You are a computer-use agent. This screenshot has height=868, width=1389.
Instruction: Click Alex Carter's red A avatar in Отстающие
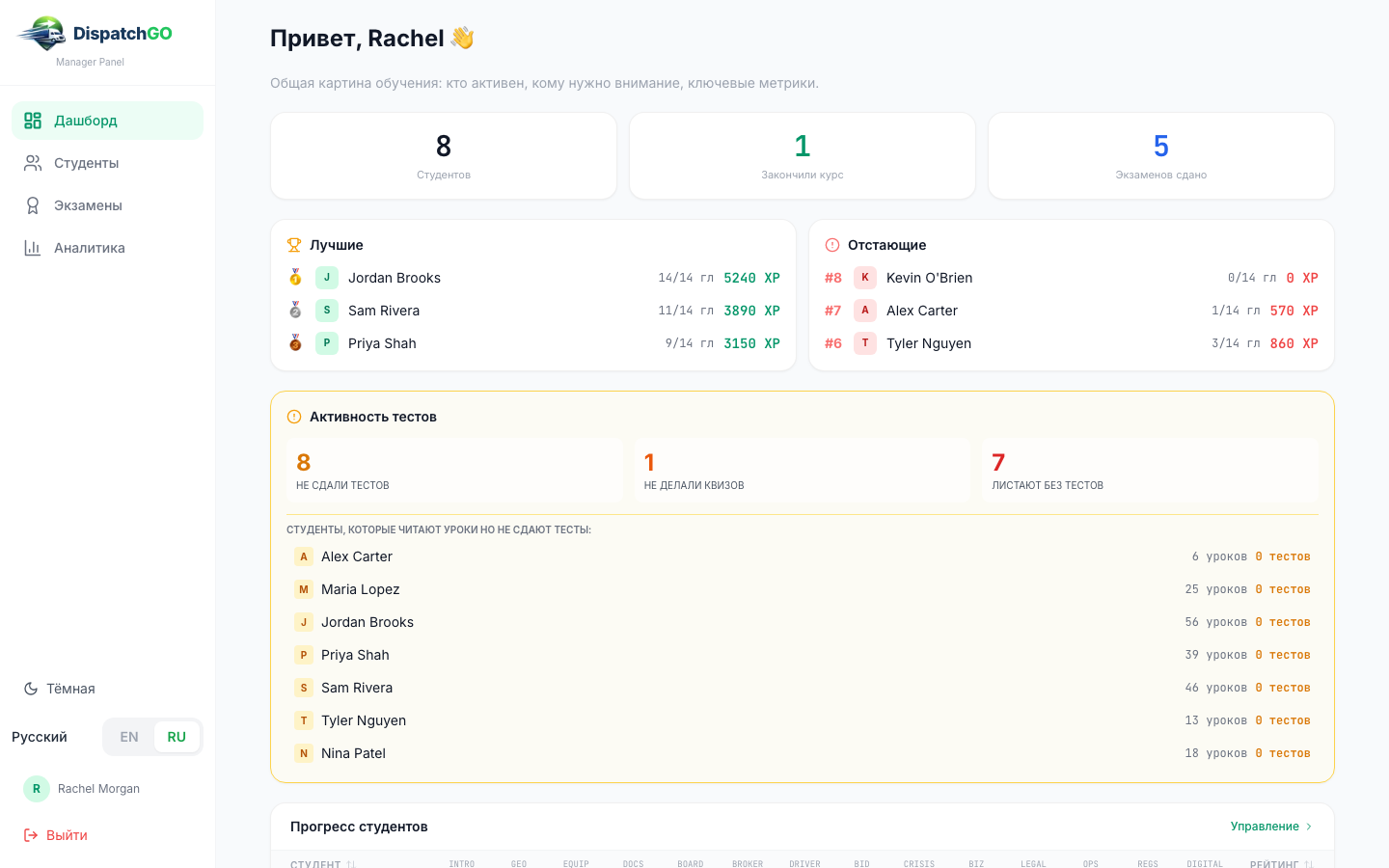pos(865,311)
